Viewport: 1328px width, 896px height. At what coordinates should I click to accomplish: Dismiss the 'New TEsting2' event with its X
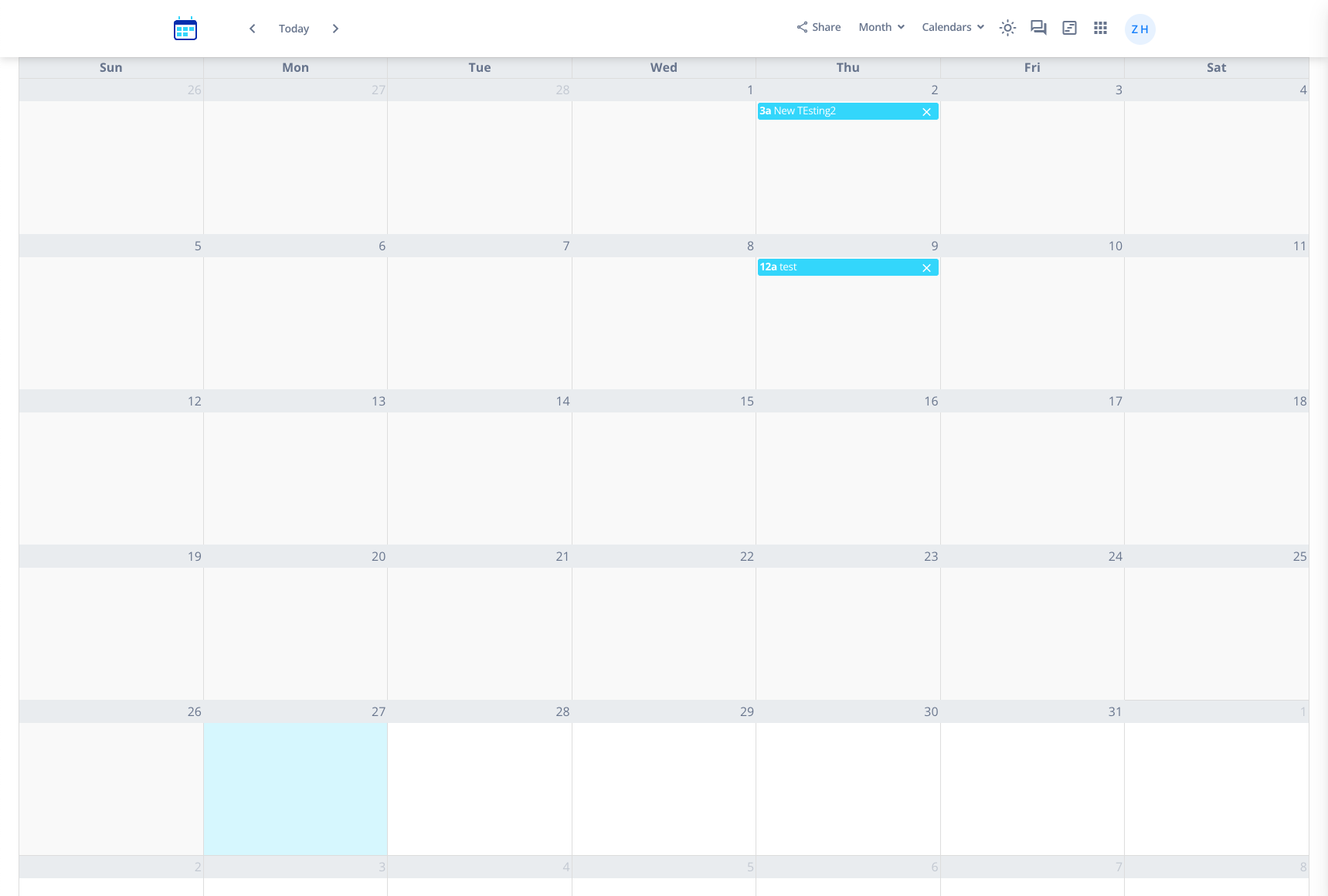tap(926, 111)
